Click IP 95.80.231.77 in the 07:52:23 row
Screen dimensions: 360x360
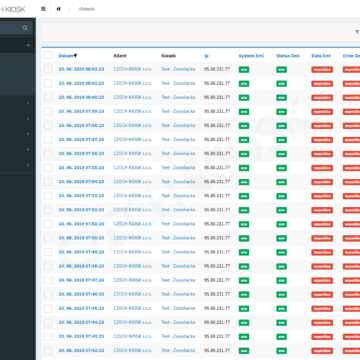pos(217,210)
